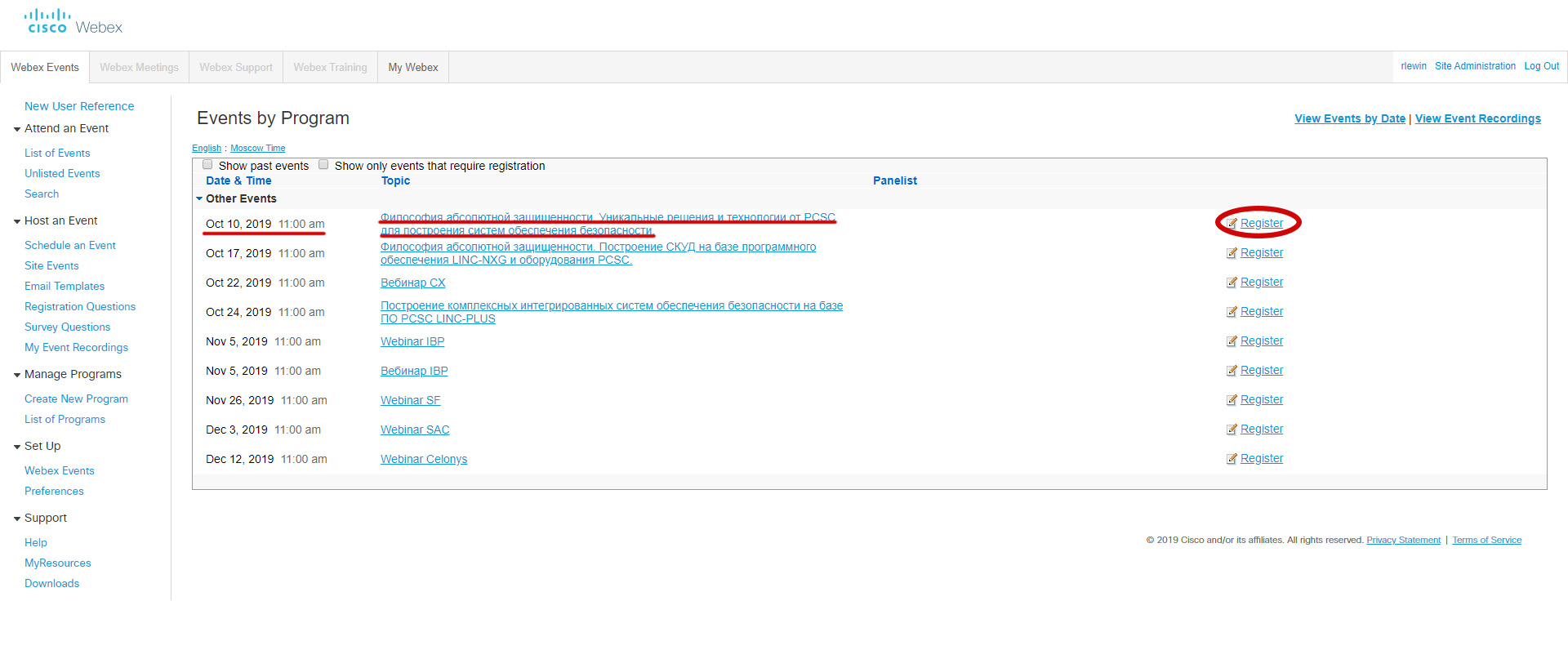Change time zone via Moscow Time link
This screenshot has height=650, width=1568.
point(257,148)
